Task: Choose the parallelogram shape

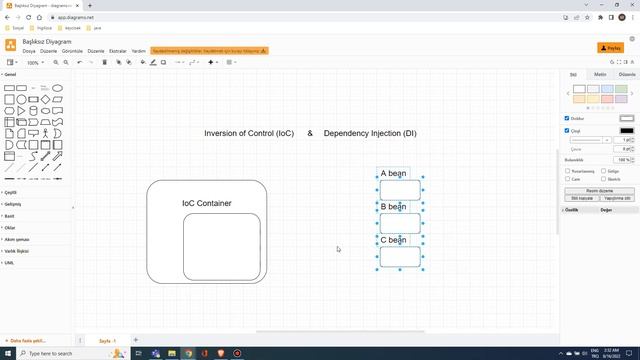Action: click(x=58, y=99)
